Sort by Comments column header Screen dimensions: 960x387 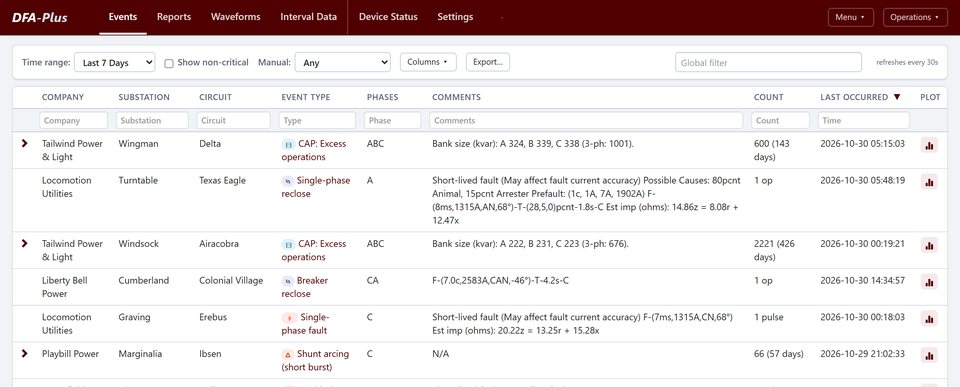tap(456, 97)
